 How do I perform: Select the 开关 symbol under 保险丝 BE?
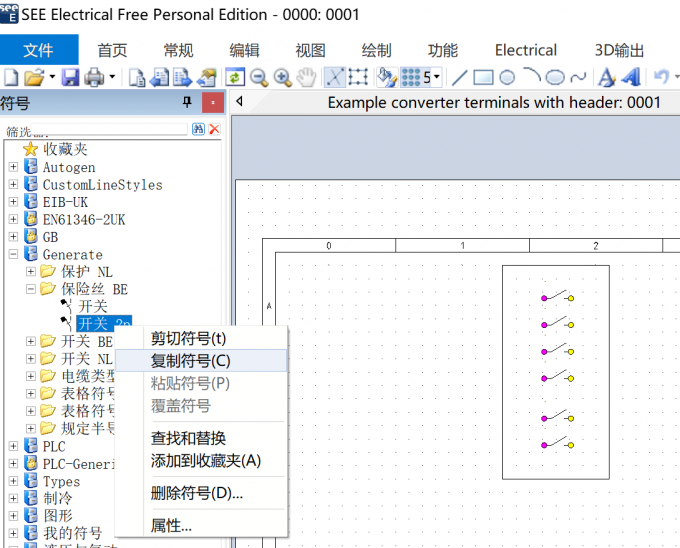(x=92, y=307)
